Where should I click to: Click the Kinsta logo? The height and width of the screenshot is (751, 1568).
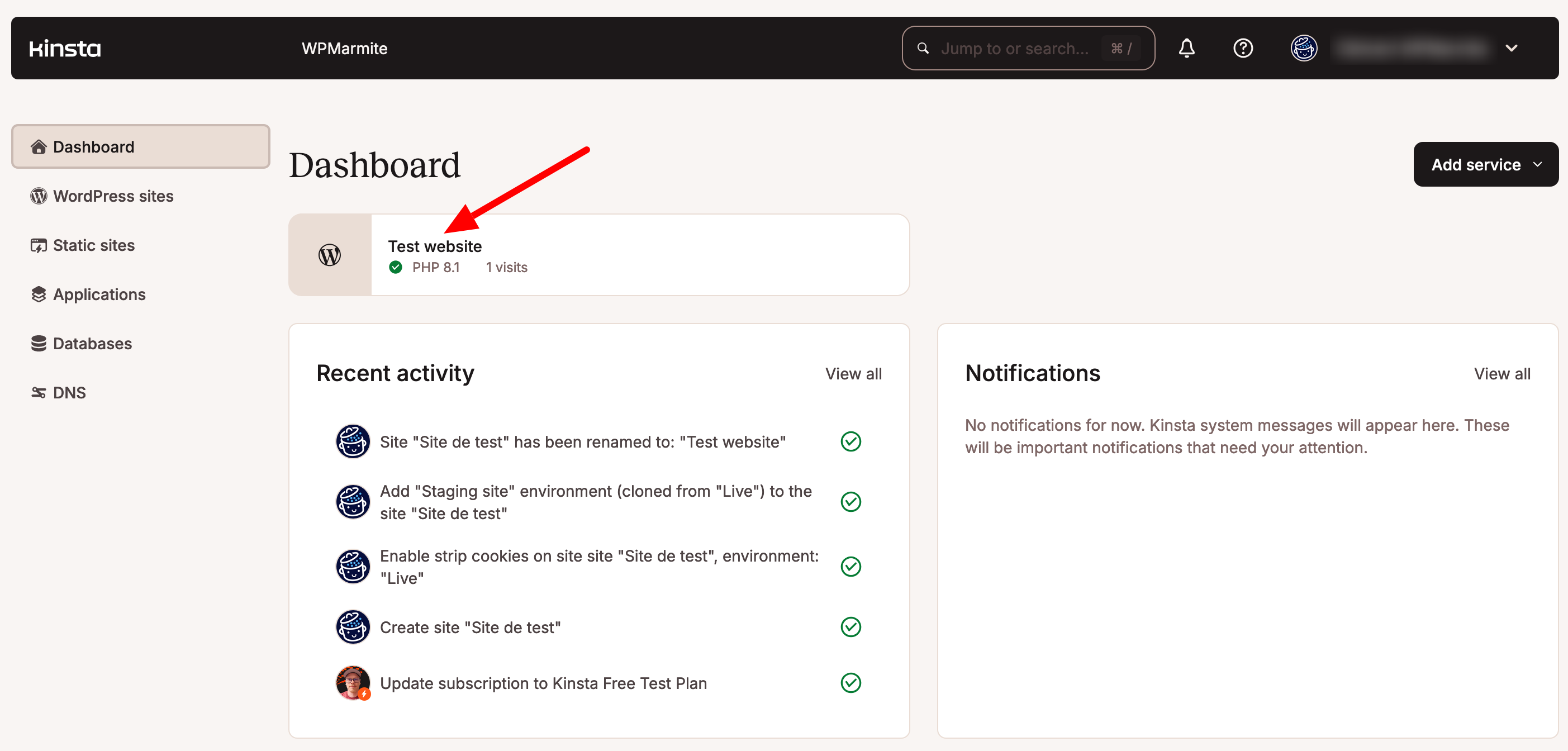tap(64, 48)
